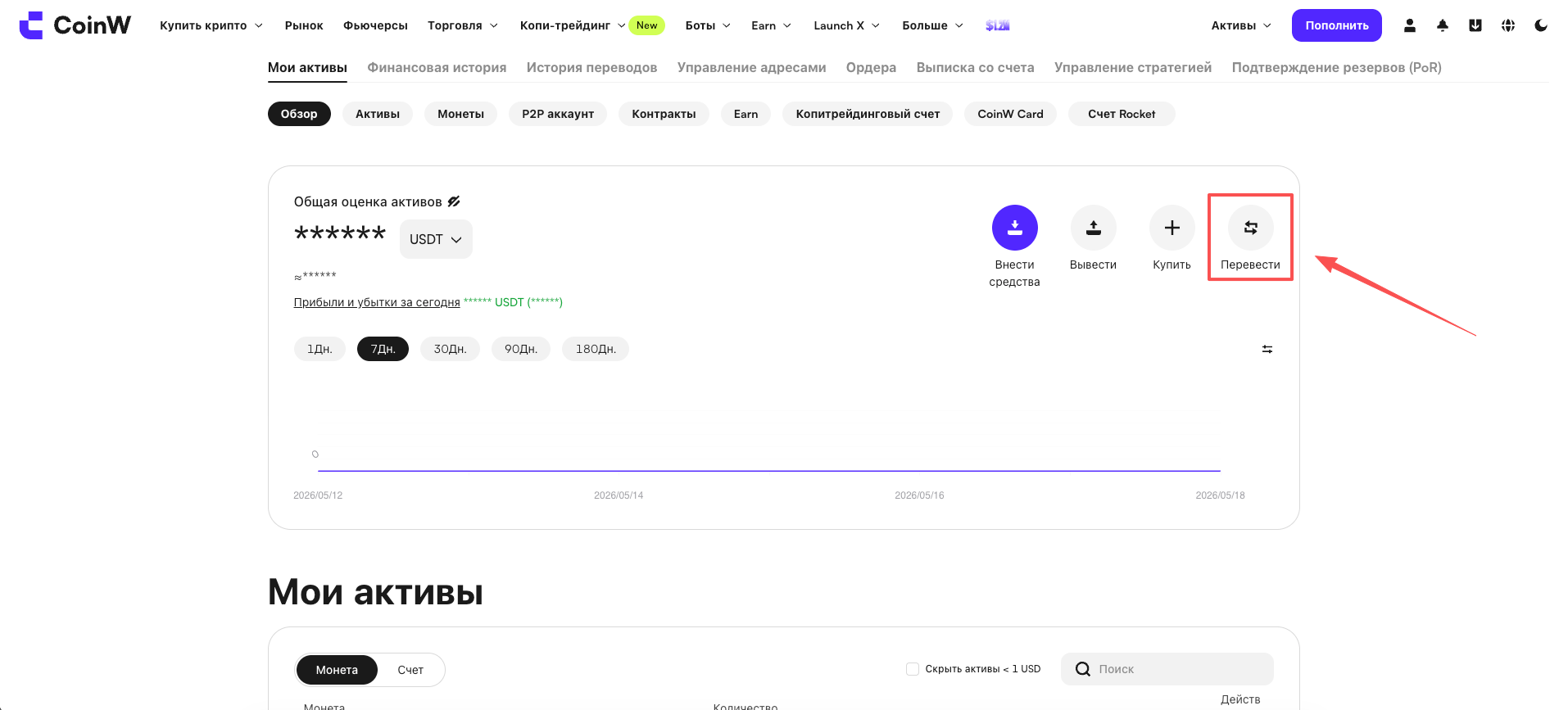The width and height of the screenshot is (1568, 710).
Task: Switch to Ордера tab
Action: pyautogui.click(x=871, y=67)
